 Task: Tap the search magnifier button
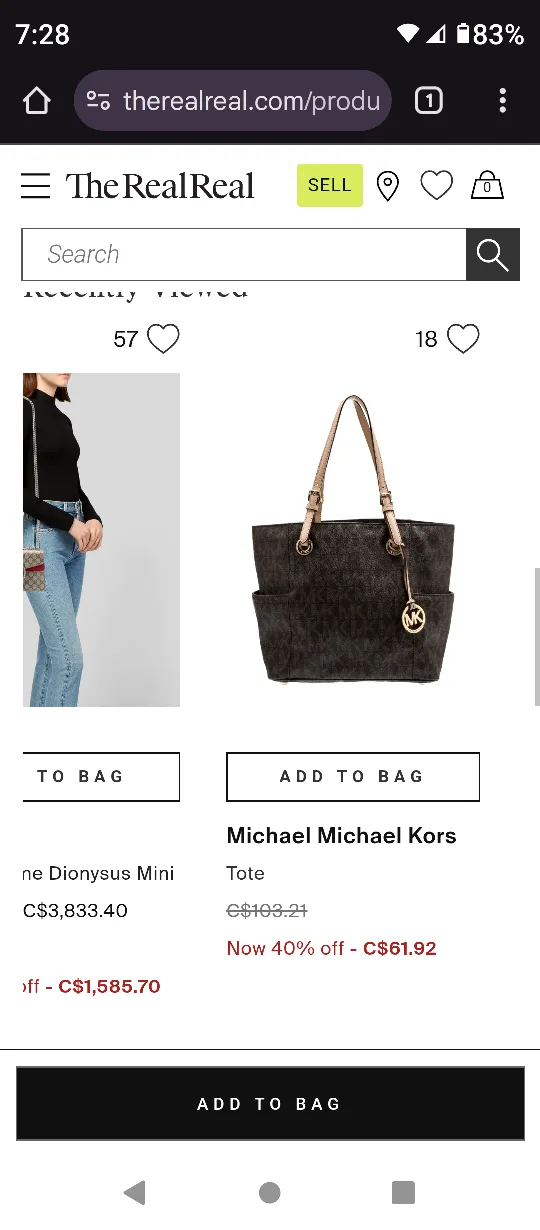(493, 255)
